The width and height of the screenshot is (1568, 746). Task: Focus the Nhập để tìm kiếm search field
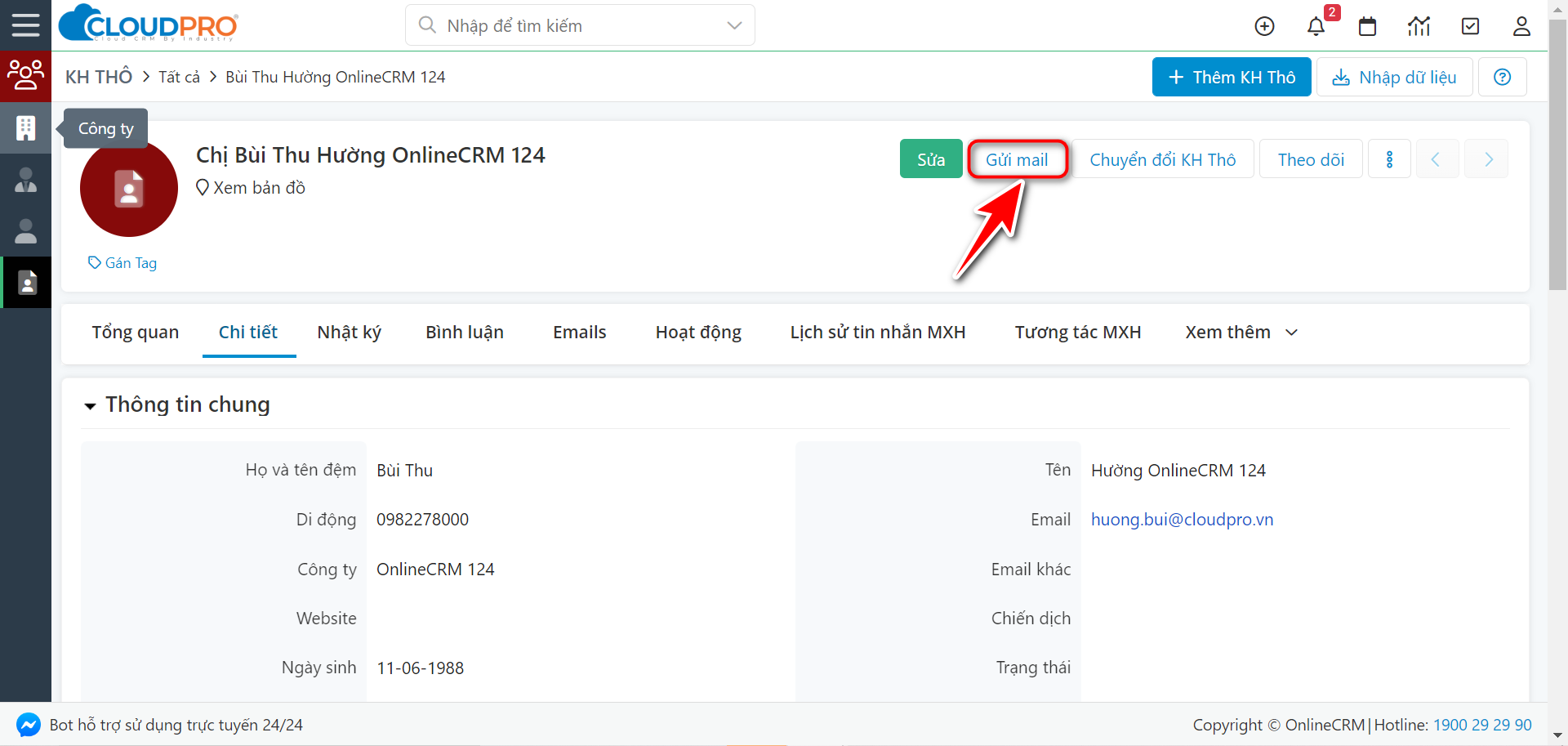[x=580, y=25]
